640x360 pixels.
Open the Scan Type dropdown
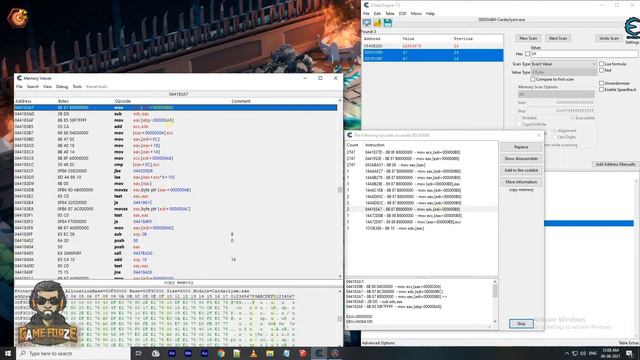[x=564, y=64]
